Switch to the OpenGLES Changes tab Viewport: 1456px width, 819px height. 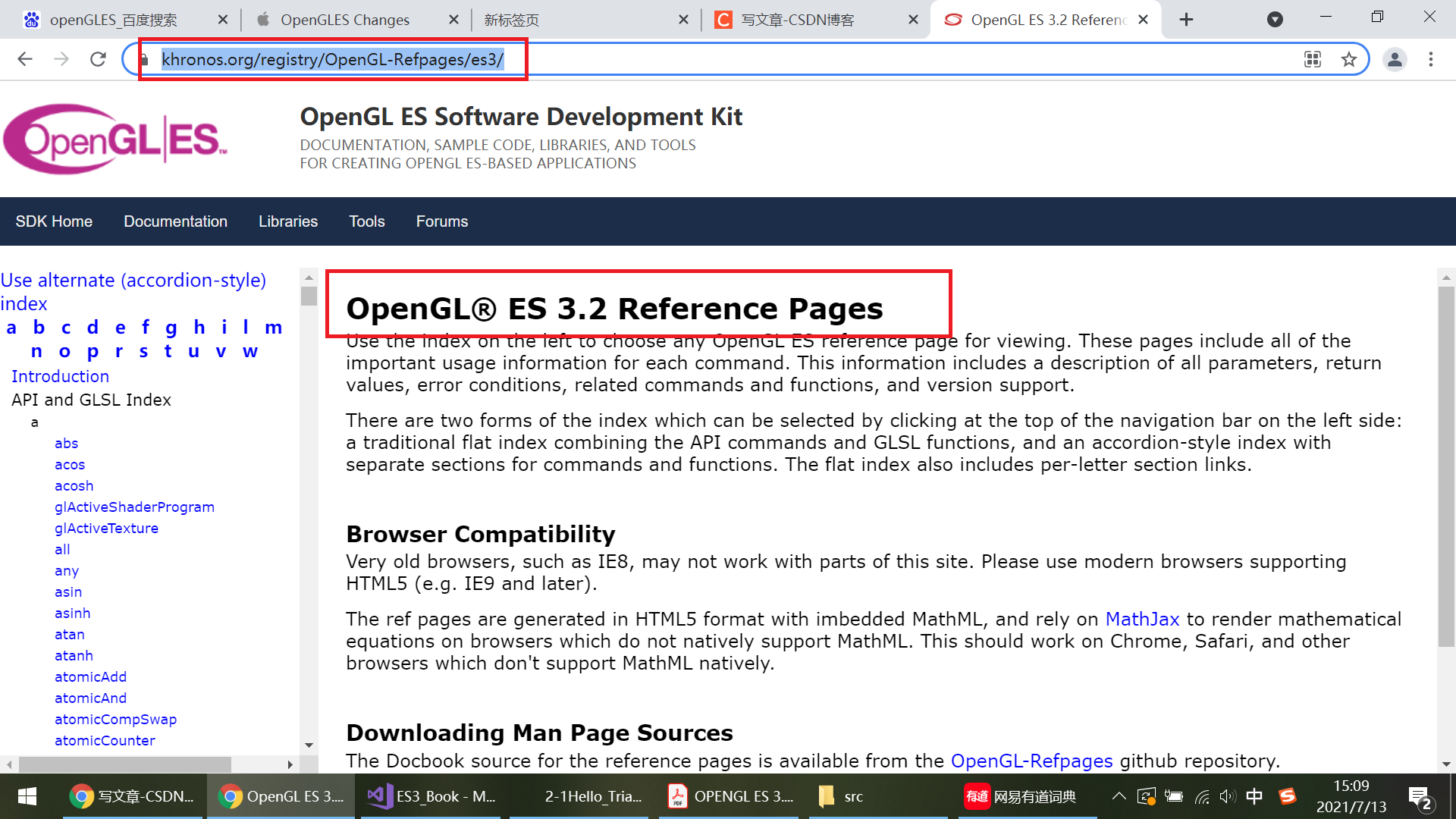pos(345,20)
